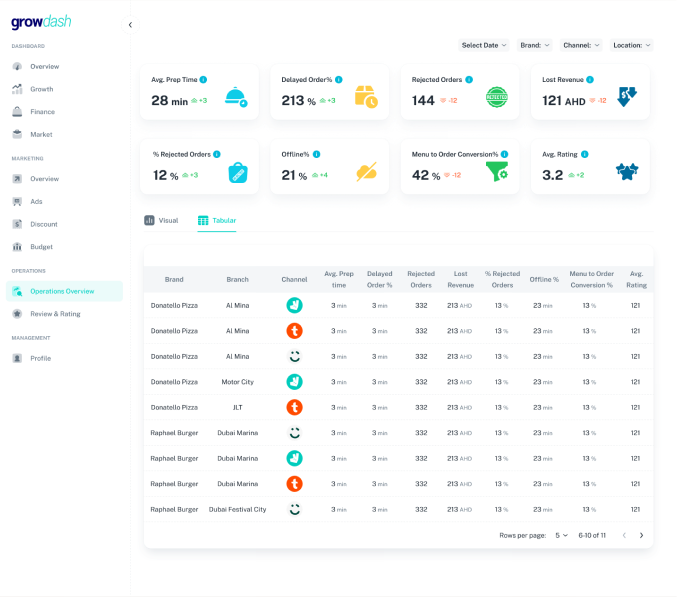677x597 pixels.
Task: Click the Channel column header
Action: (x=294, y=280)
